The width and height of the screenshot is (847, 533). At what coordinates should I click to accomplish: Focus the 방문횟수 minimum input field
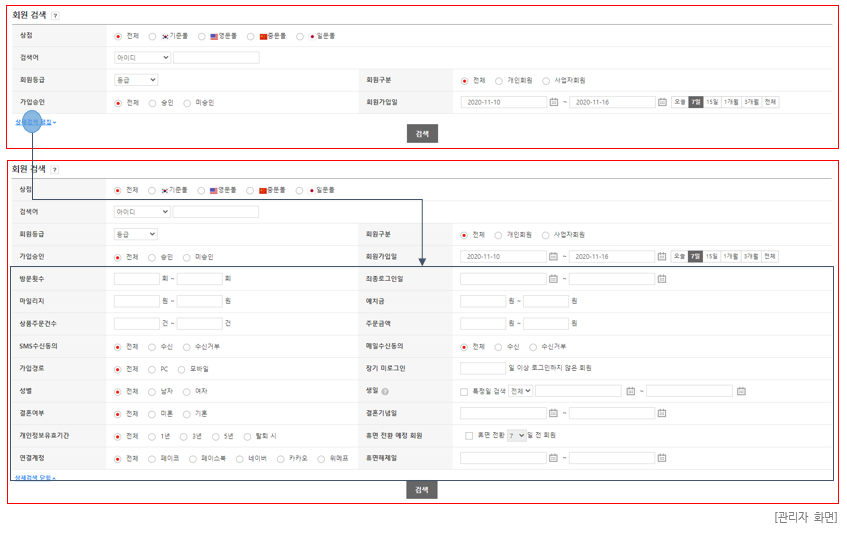coord(137,279)
